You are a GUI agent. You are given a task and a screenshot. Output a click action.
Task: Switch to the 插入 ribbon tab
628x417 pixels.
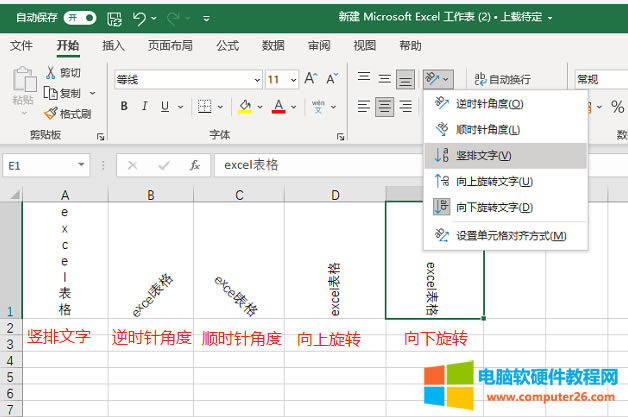tap(114, 45)
